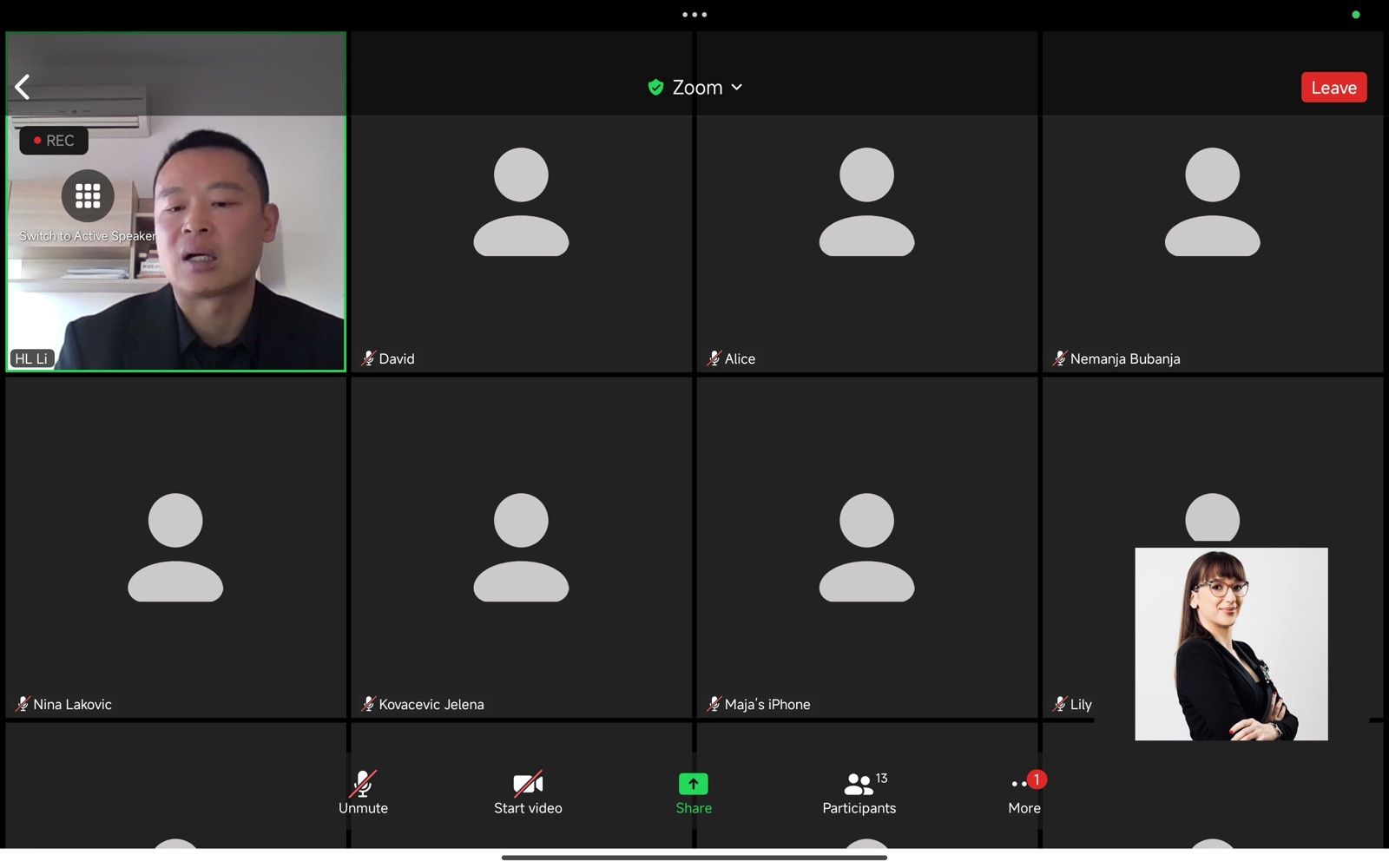Click the Maja's iPhone name label
The height and width of the screenshot is (868, 1389).
pos(767,704)
